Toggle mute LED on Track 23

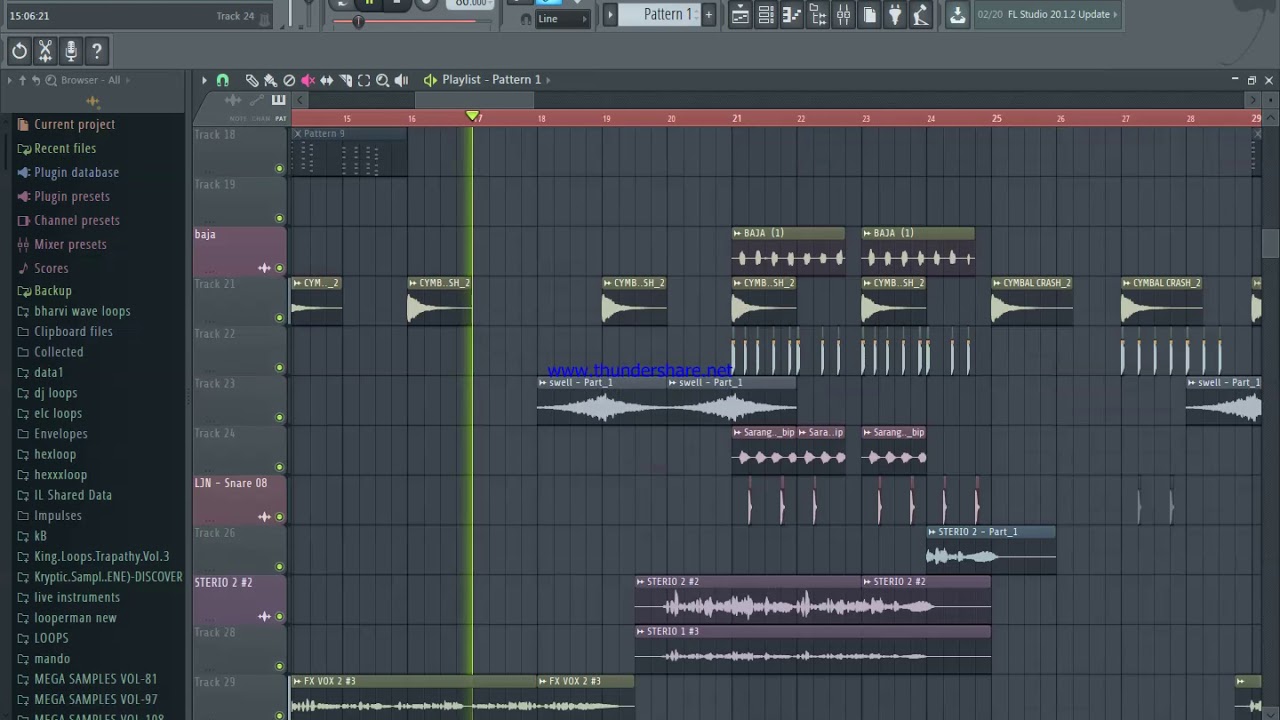279,417
